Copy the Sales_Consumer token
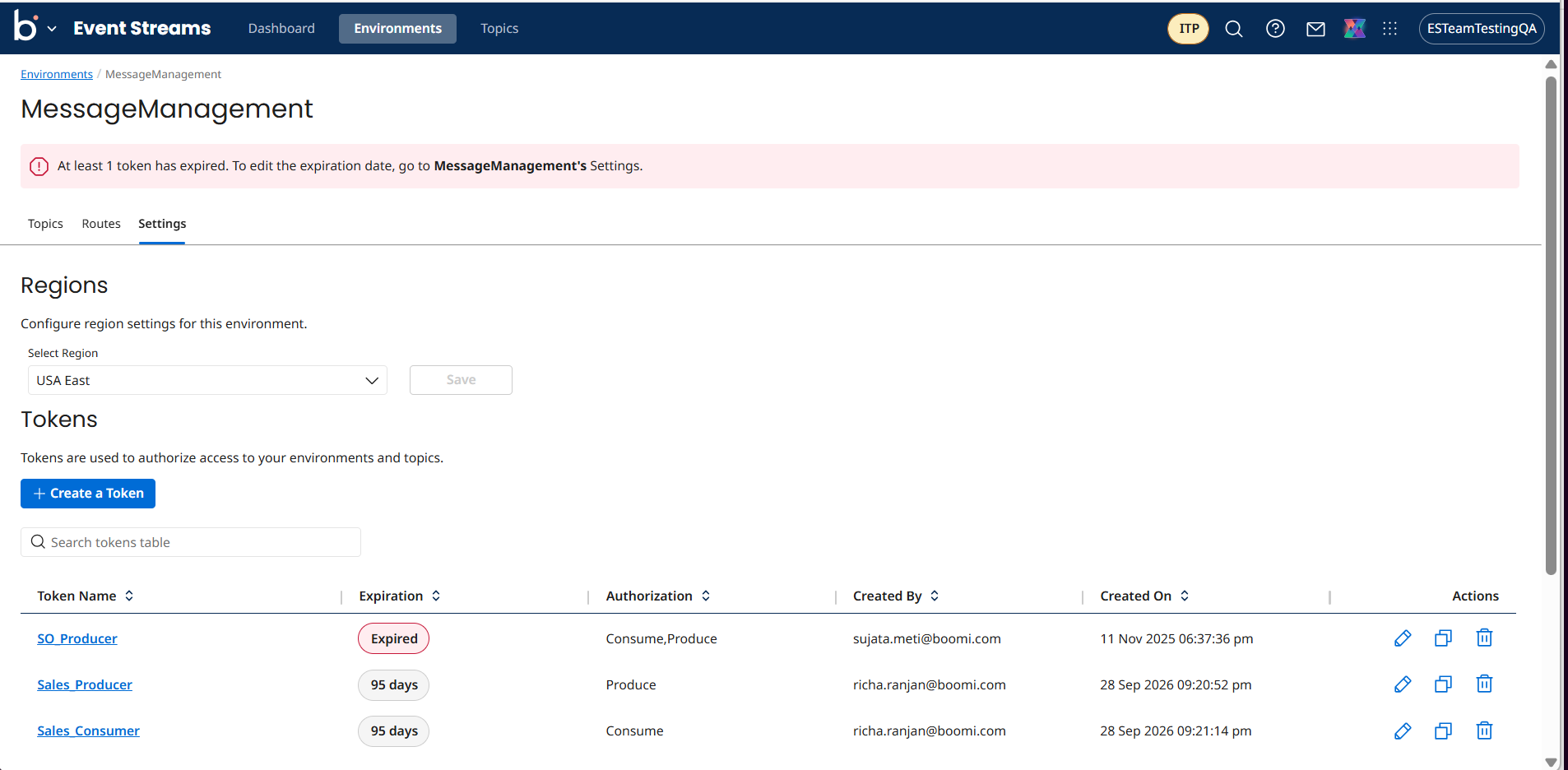The height and width of the screenshot is (770, 1568). (1443, 731)
